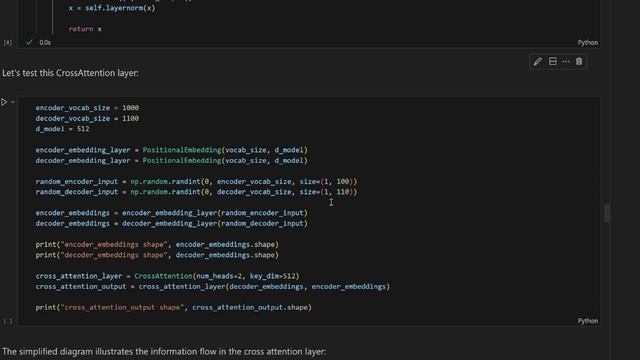Run the CrossAttention test cell
The image size is (640, 360).
[4, 102]
